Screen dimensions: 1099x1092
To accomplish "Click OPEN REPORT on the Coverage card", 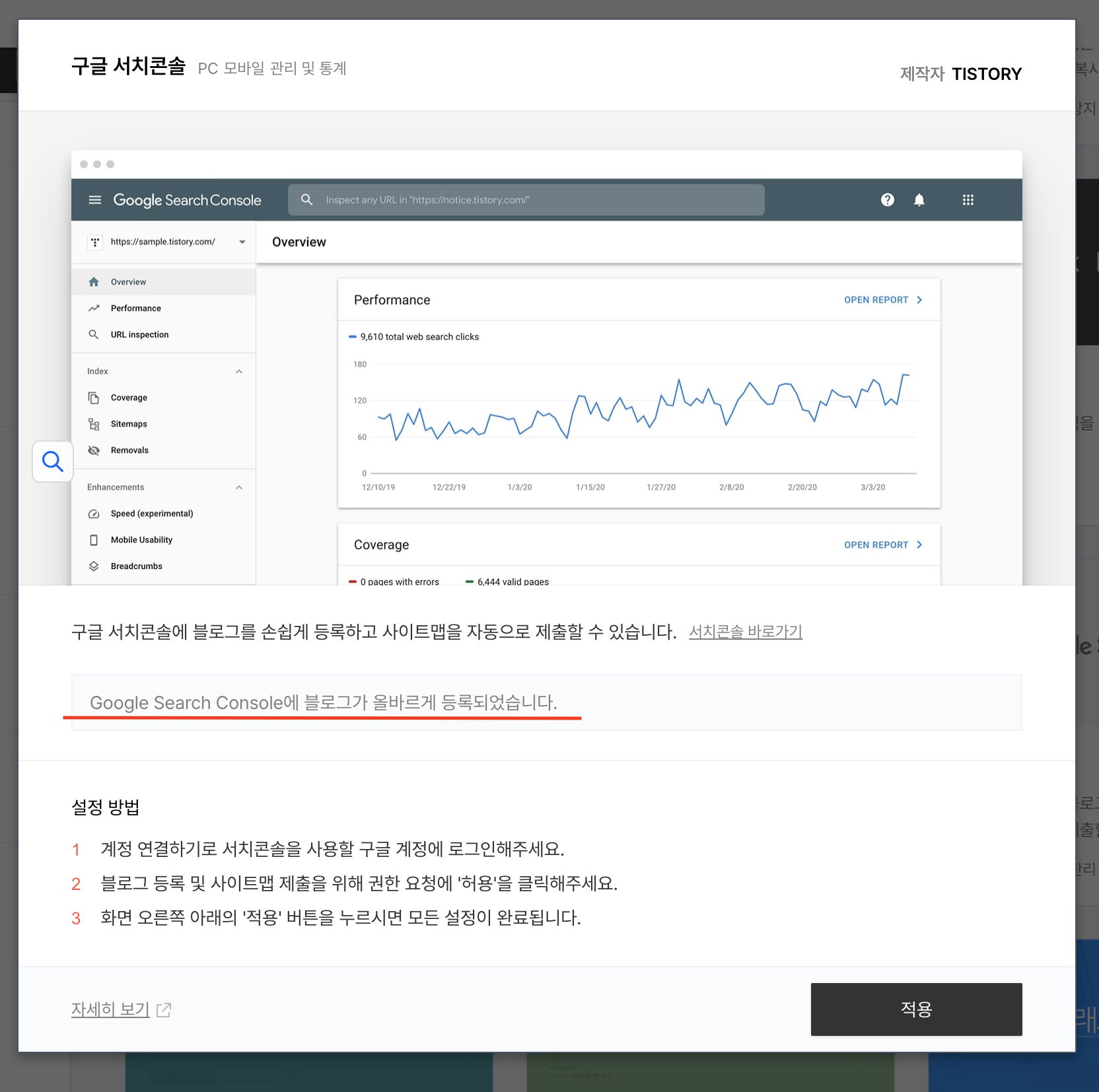I will coord(876,545).
